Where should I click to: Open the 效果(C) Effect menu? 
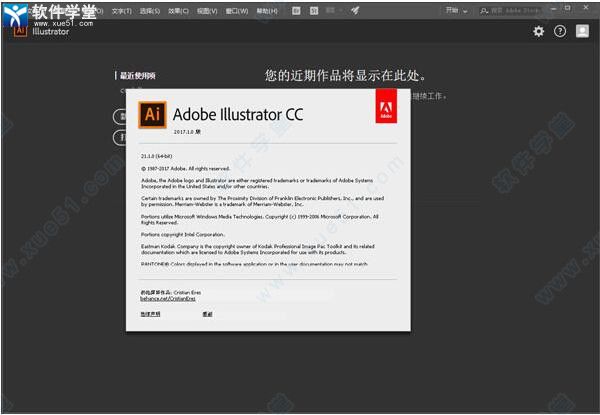178,11
